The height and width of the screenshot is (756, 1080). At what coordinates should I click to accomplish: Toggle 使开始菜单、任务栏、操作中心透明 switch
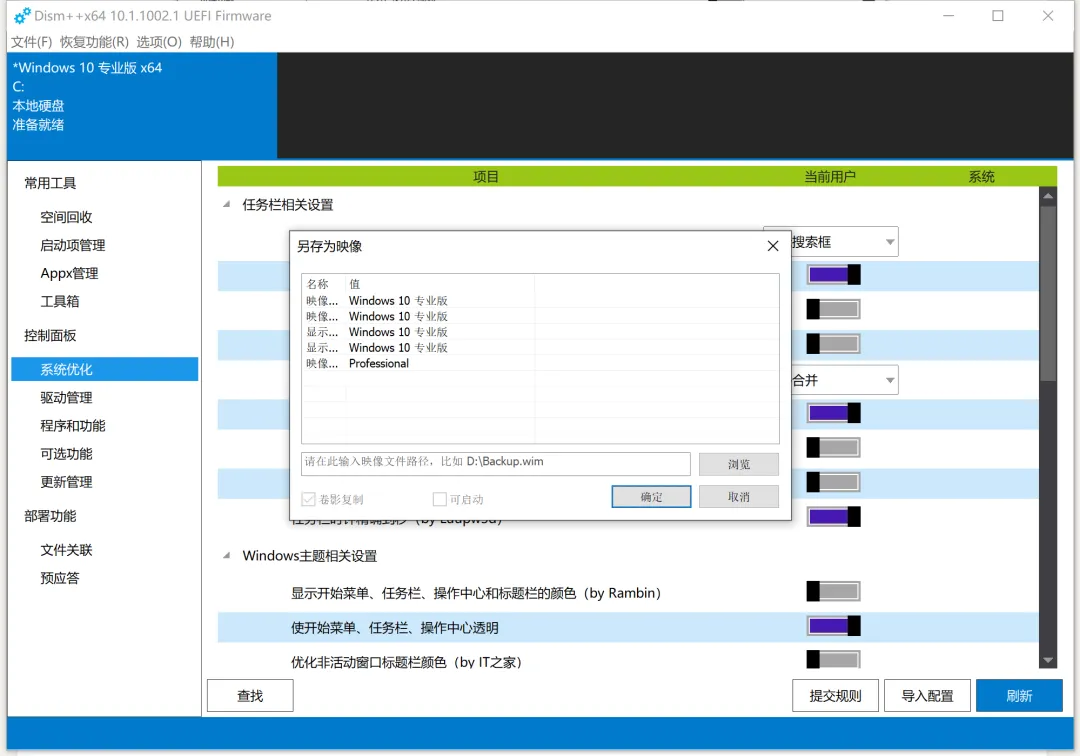[x=833, y=626]
